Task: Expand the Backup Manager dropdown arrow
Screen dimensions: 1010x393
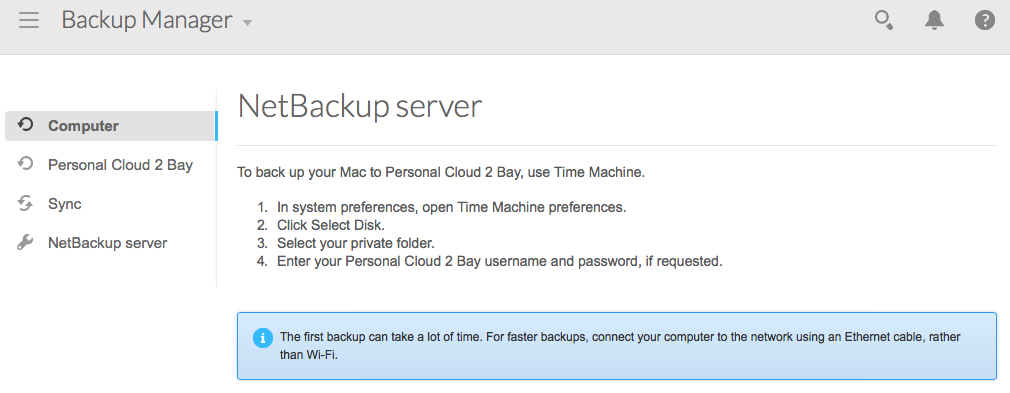Action: point(247,23)
